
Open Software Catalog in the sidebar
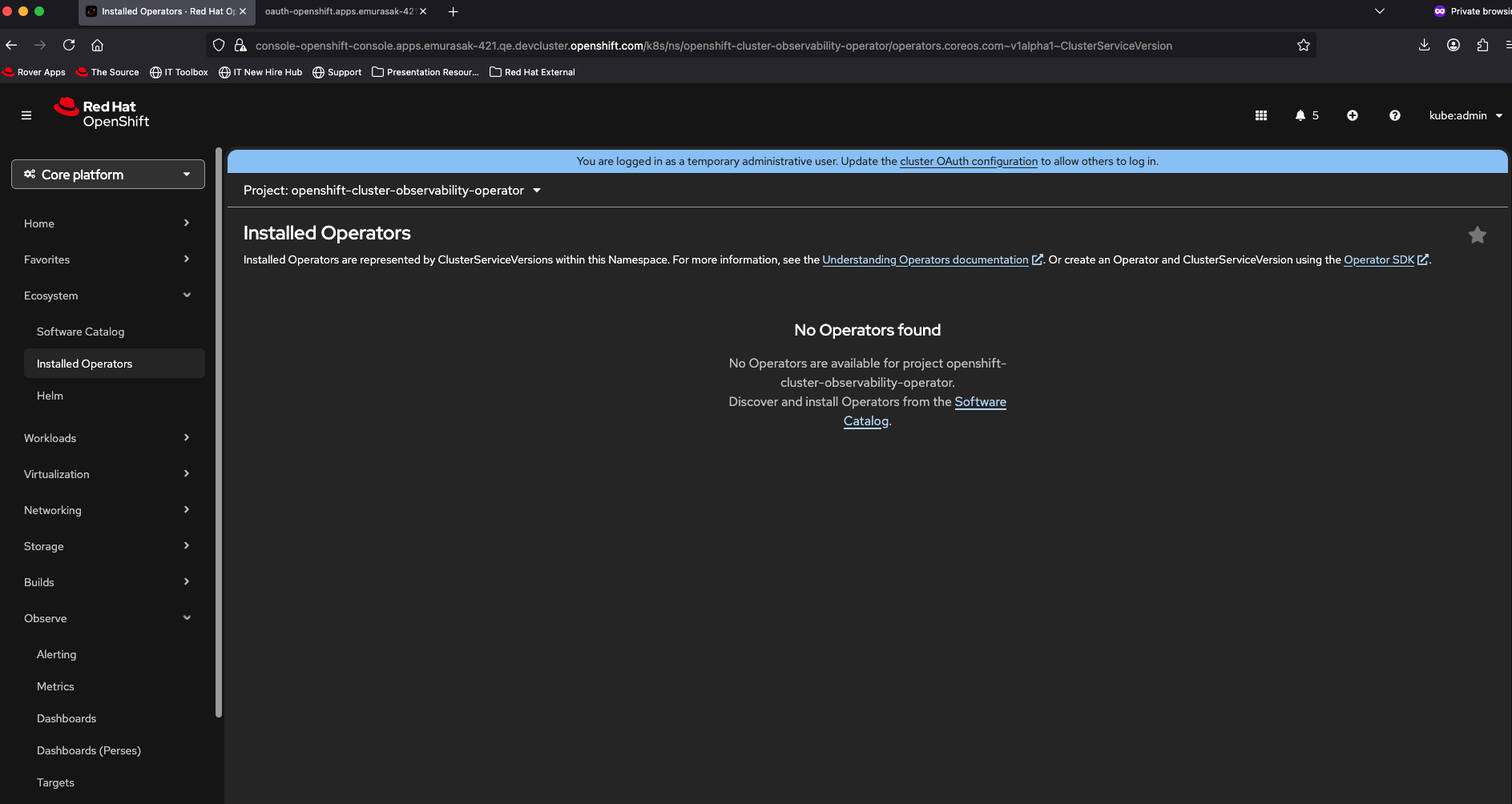(115, 332)
